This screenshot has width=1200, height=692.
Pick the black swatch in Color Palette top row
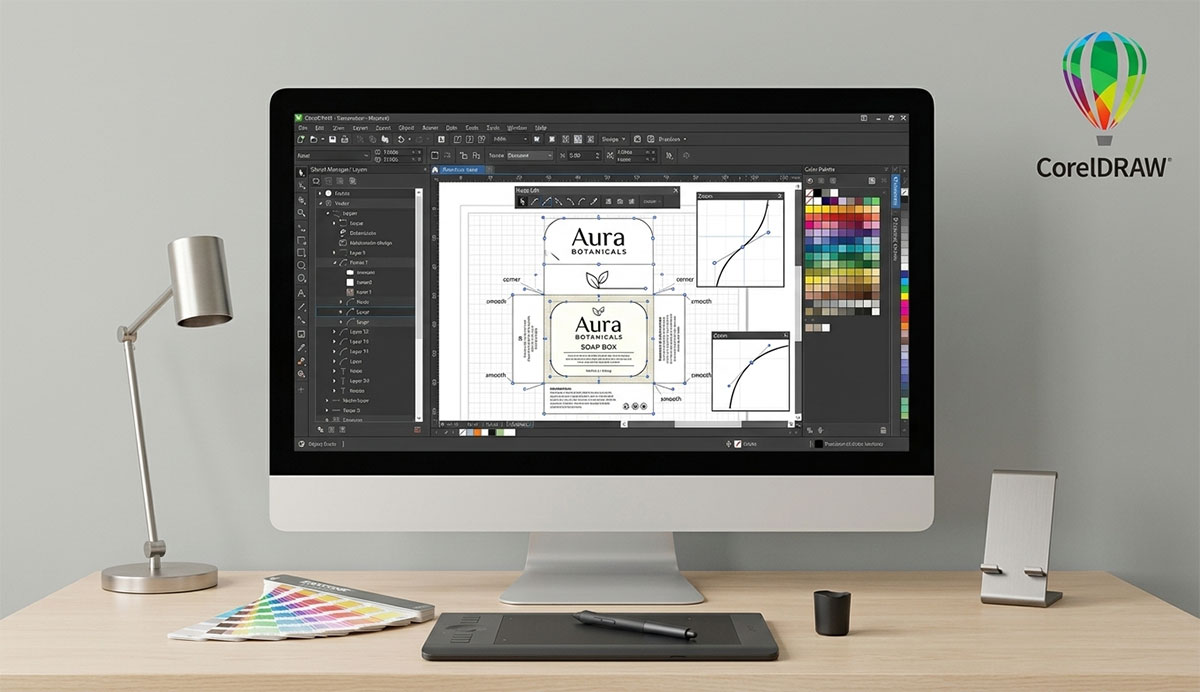point(817,193)
